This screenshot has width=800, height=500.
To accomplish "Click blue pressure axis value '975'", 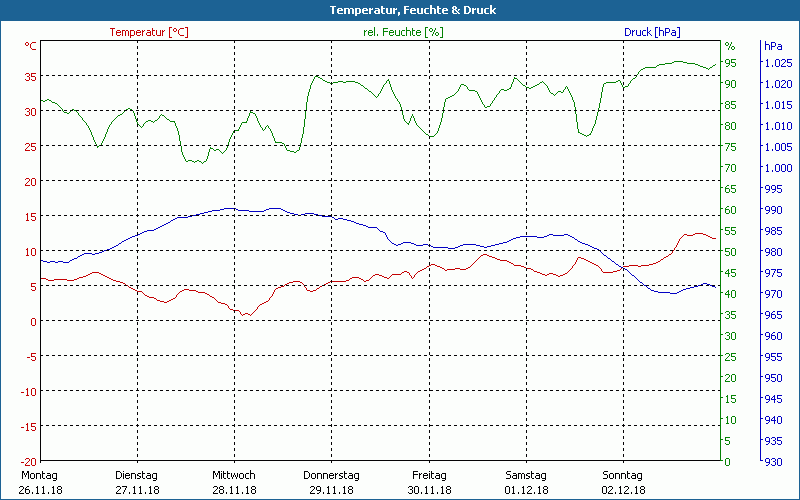I will tap(773, 273).
